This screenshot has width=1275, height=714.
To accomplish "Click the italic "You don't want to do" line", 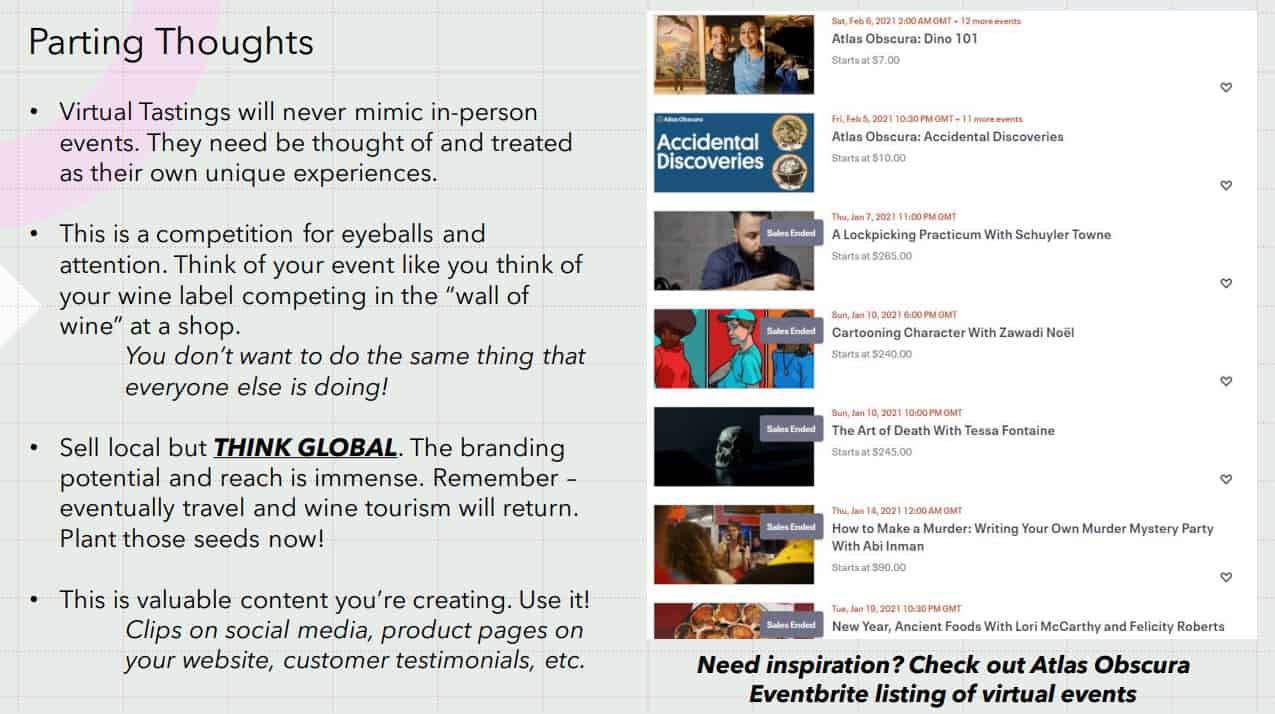I will point(355,371).
